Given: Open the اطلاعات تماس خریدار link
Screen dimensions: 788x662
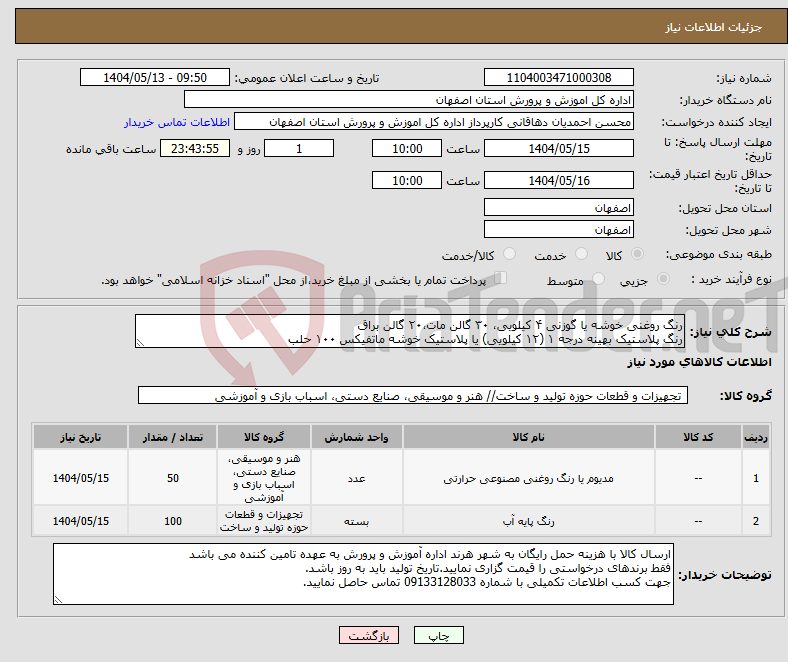Looking at the screenshot, I should click(x=177, y=122).
